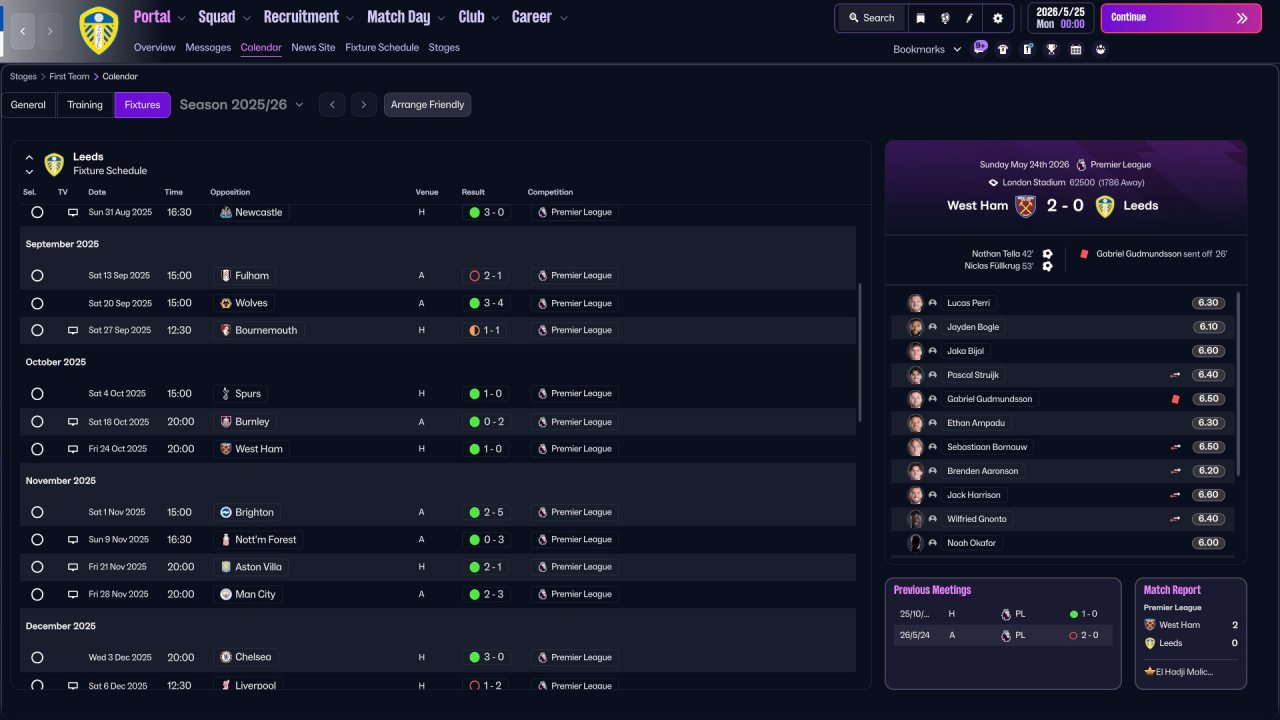Image resolution: width=1280 pixels, height=720 pixels.
Task: Select the Training calendar tab
Action: pos(85,105)
